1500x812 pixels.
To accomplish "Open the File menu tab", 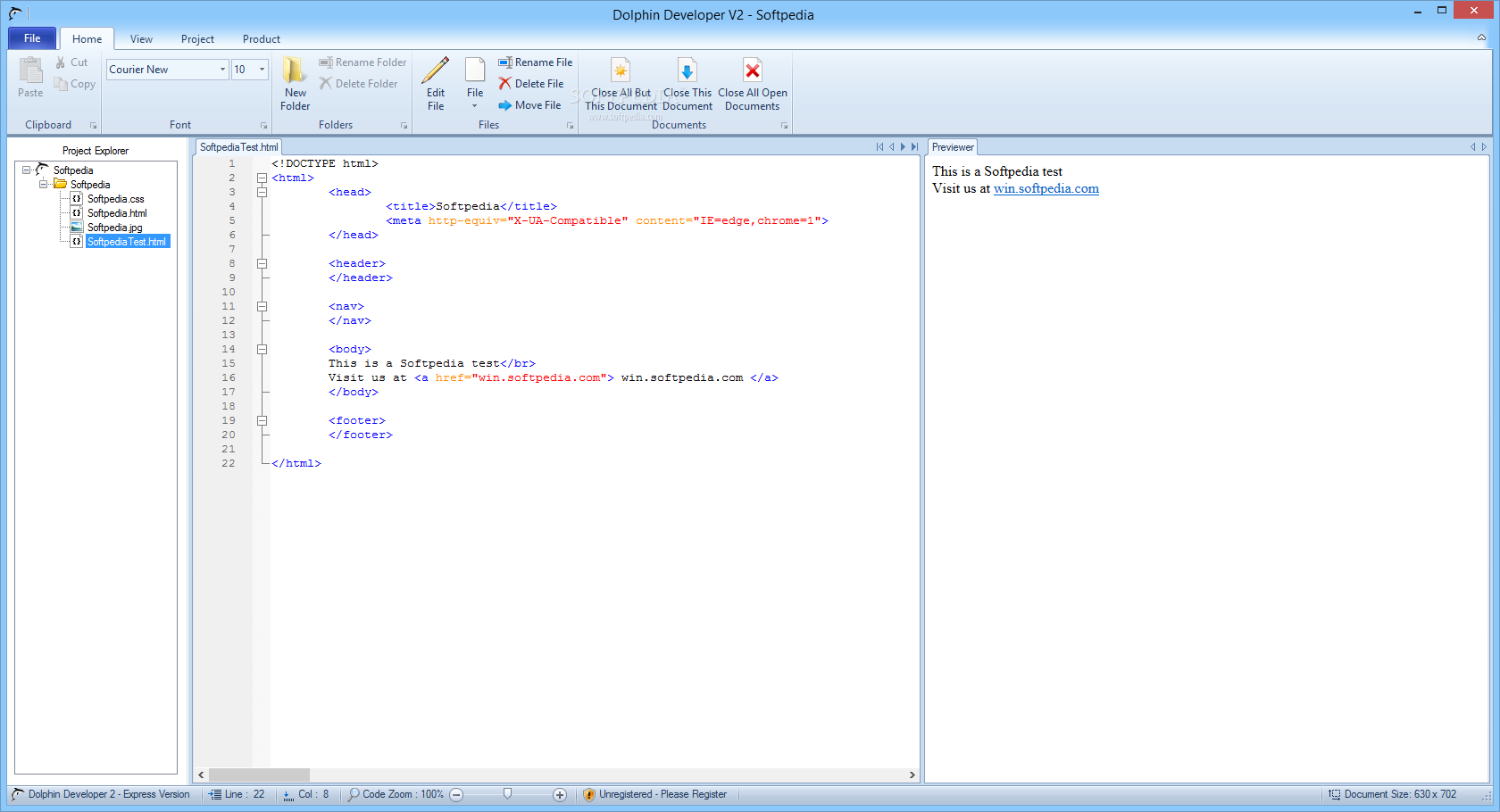I will point(32,38).
